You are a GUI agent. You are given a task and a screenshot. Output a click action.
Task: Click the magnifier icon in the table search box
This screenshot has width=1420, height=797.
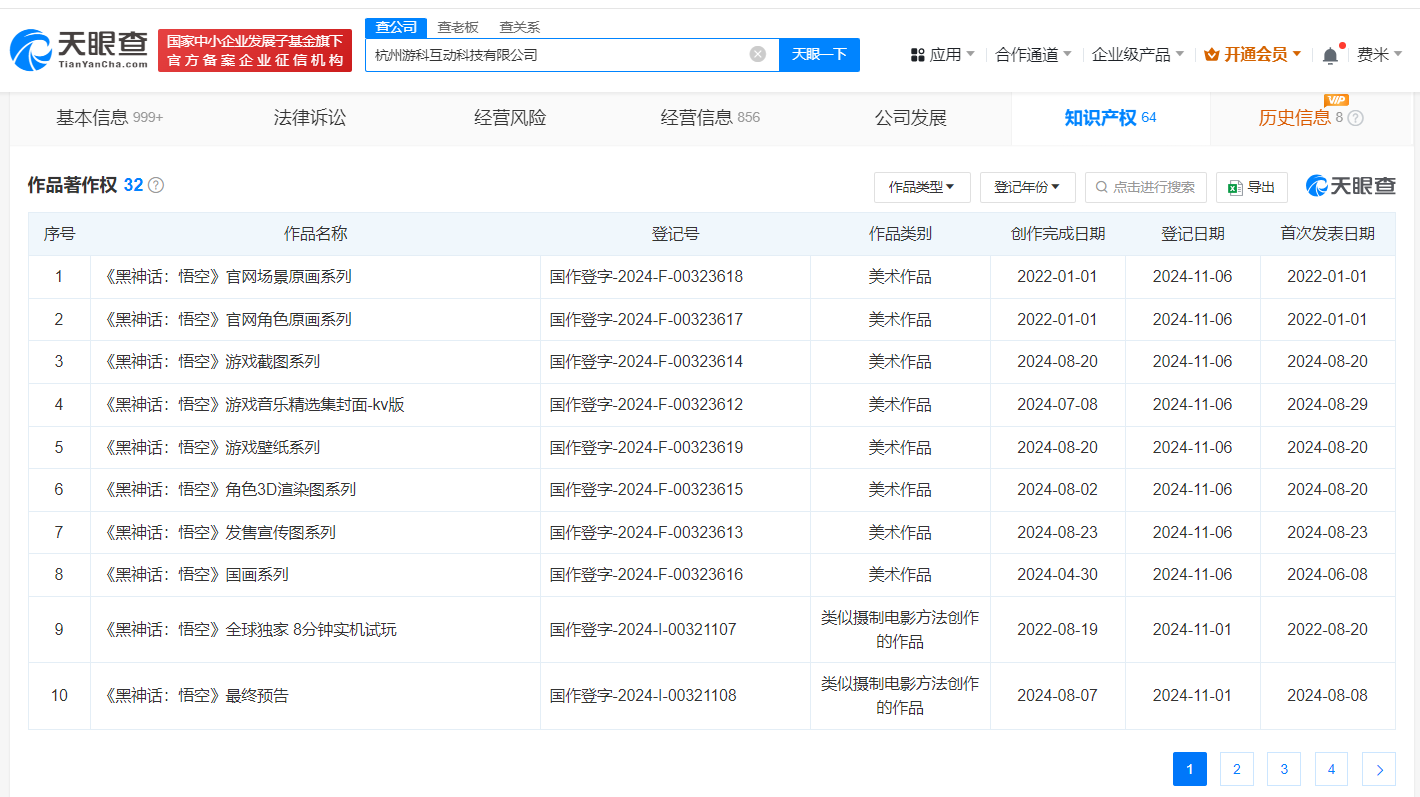1102,187
